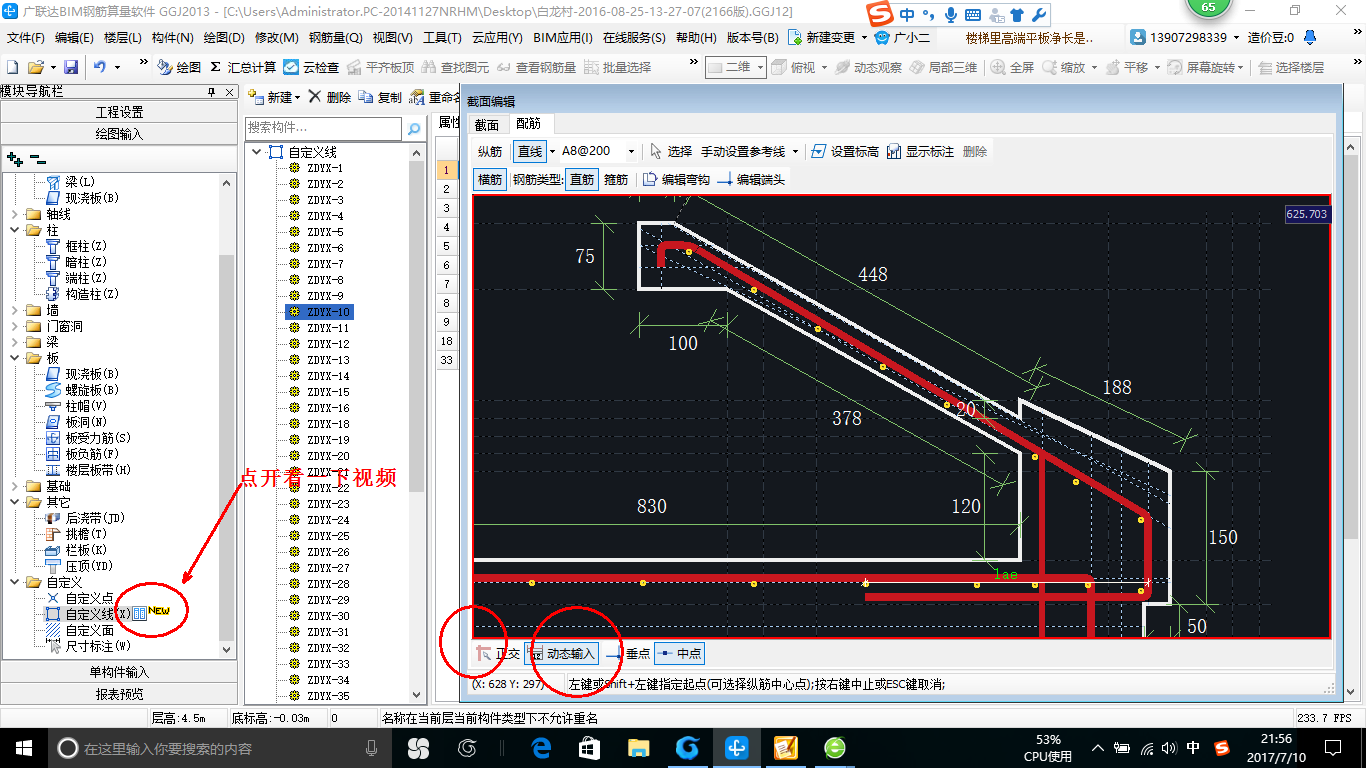Launch 云检查 cloud check
The image size is (1366, 768).
[311, 67]
